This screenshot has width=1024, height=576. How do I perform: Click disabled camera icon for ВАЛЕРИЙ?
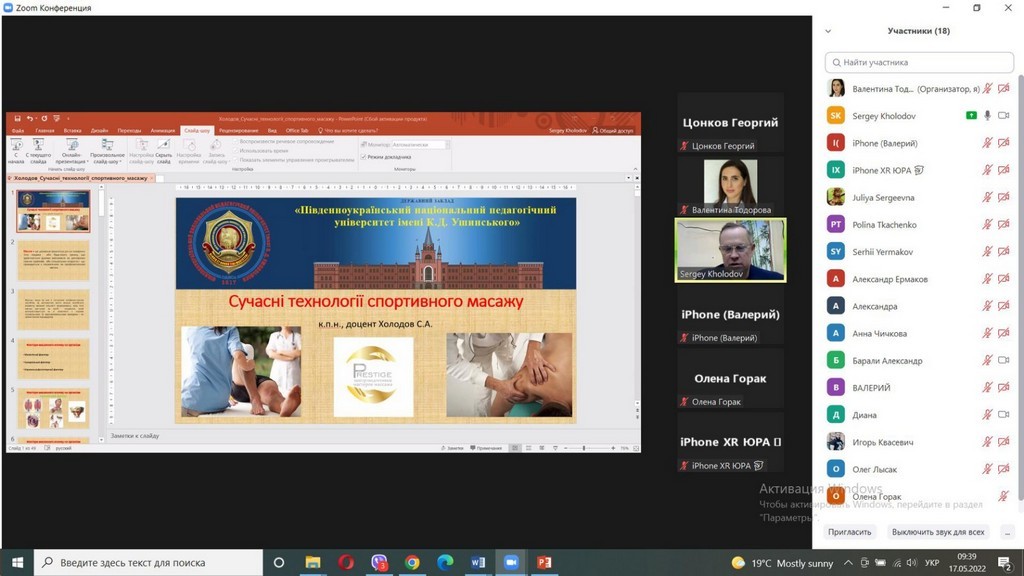click(1004, 387)
